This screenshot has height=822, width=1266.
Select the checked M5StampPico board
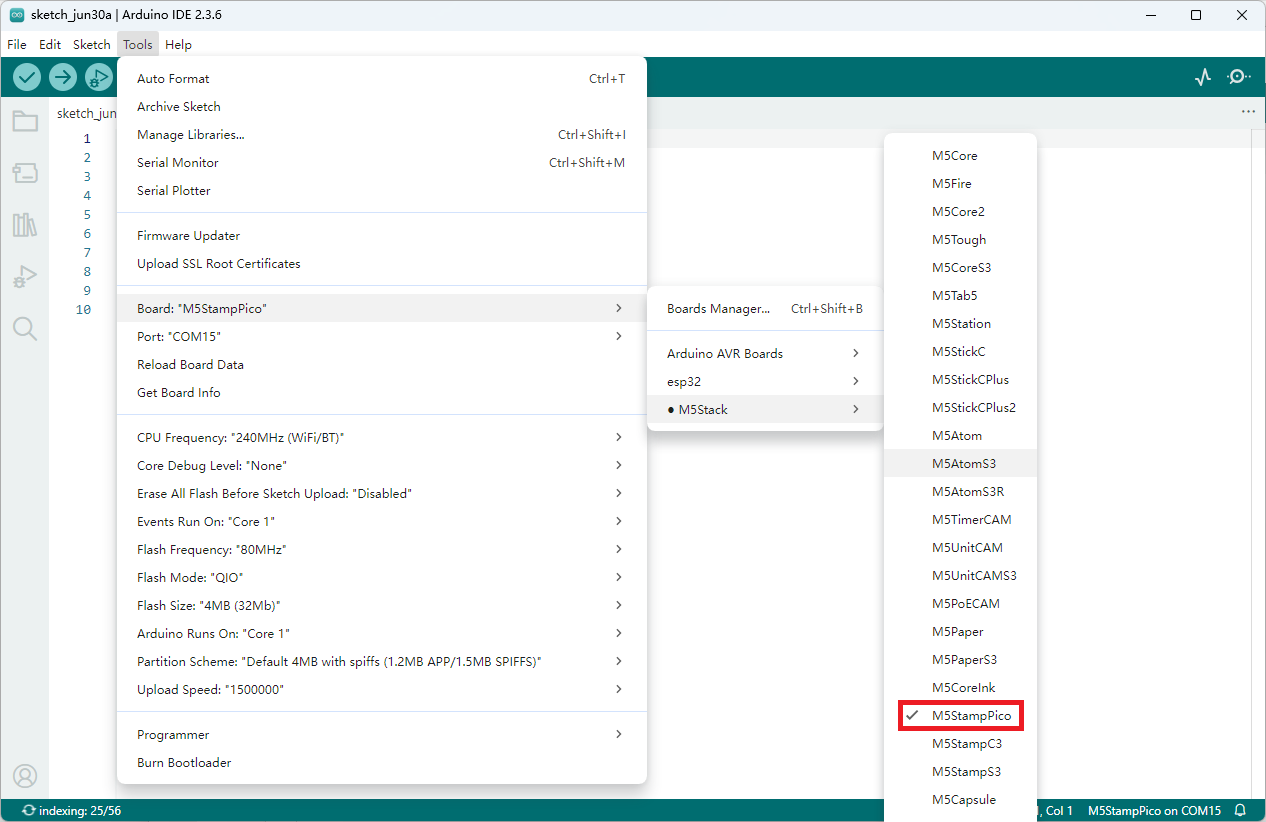click(x=960, y=716)
